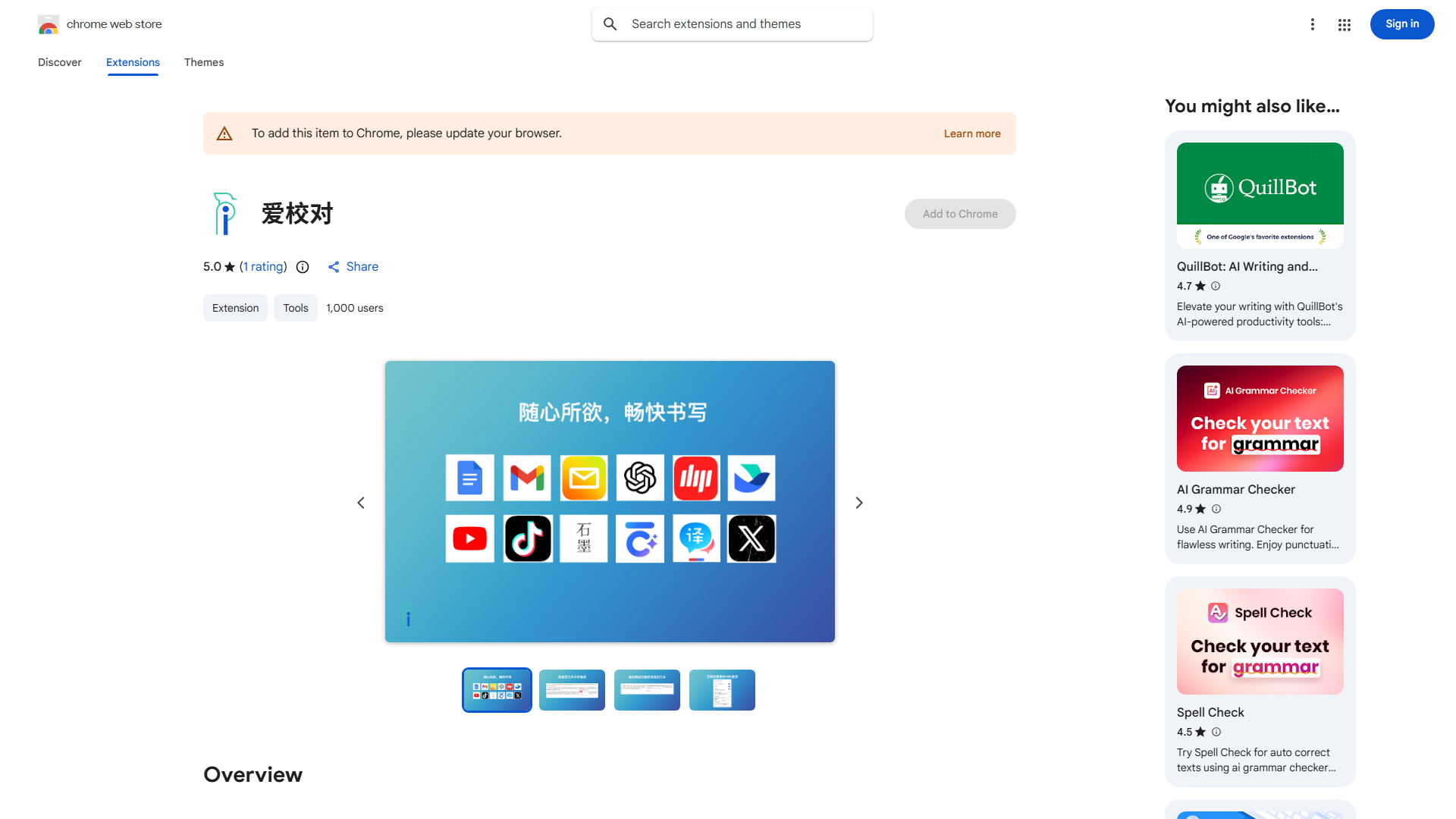Click info icon beside QuillBot 4.7 rating
Image resolution: width=1456 pixels, height=819 pixels.
1216,286
